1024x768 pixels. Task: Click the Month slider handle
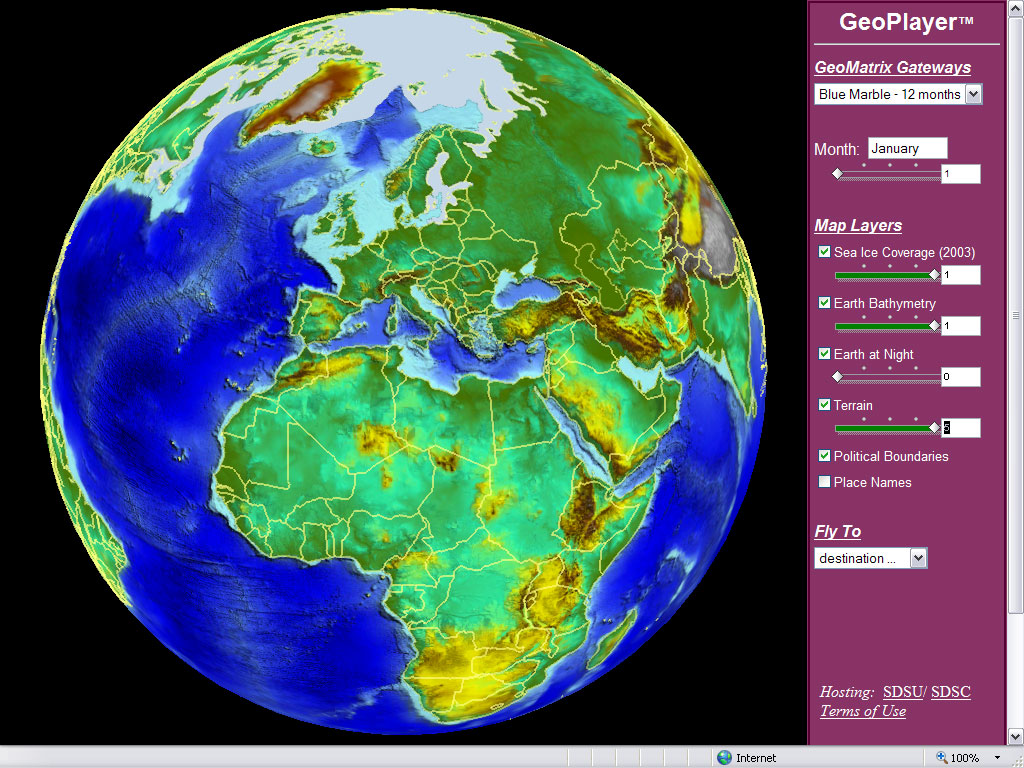837,174
